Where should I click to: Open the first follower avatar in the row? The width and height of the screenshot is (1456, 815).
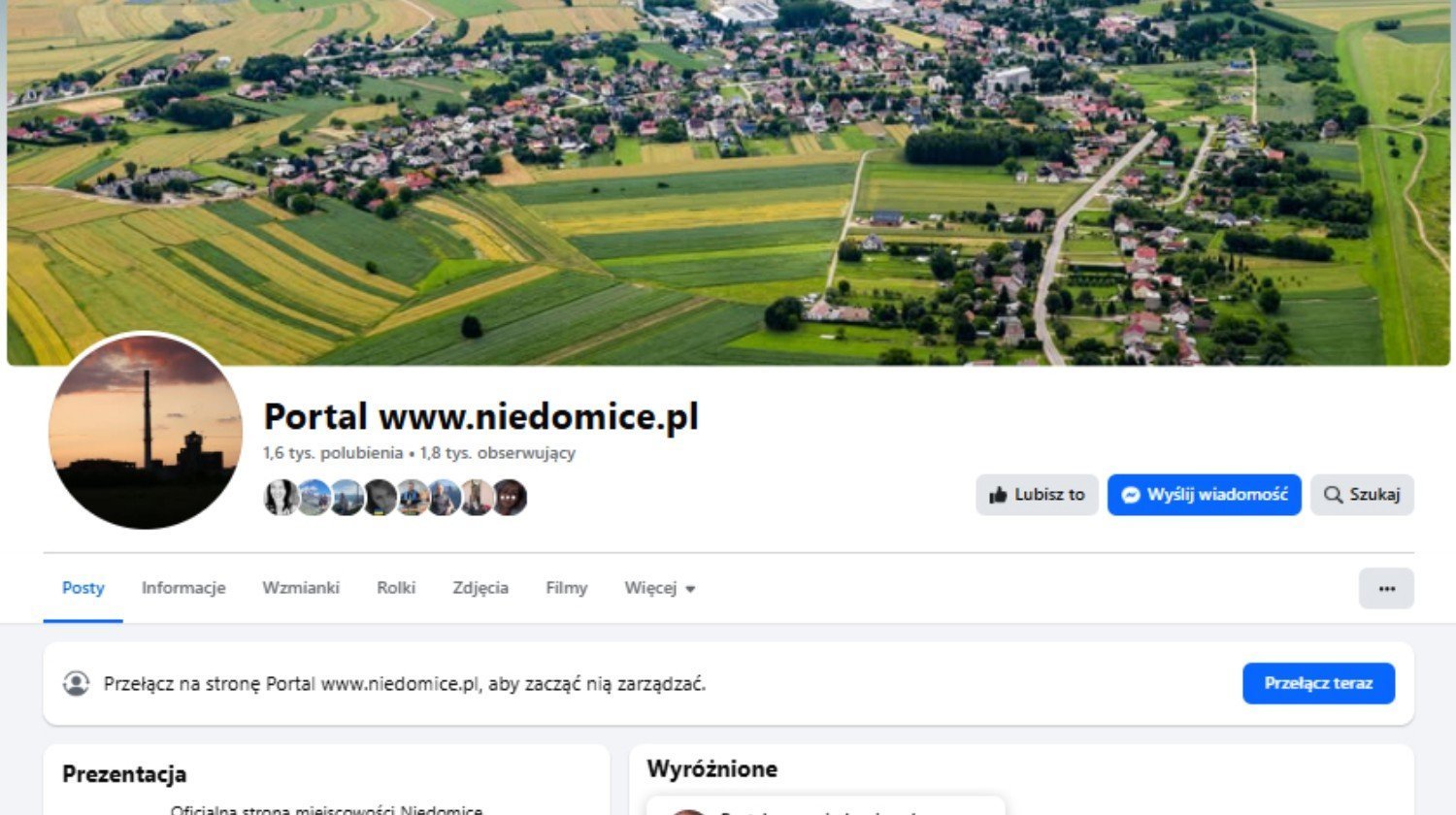(x=281, y=498)
